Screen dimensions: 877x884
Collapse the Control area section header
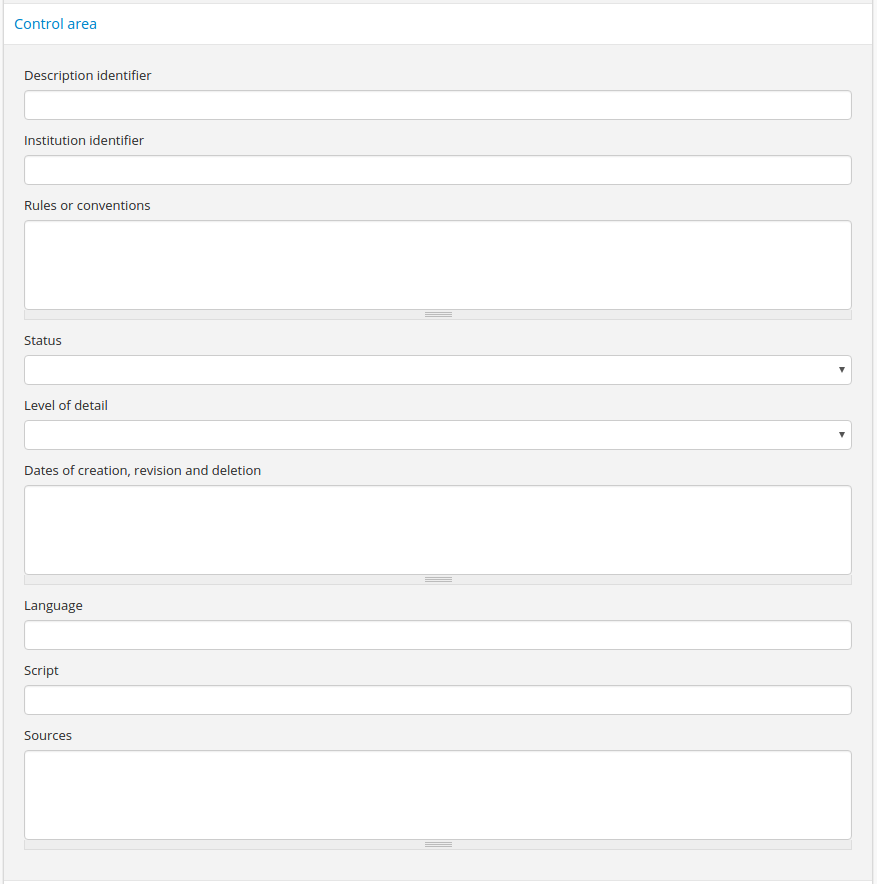(56, 24)
